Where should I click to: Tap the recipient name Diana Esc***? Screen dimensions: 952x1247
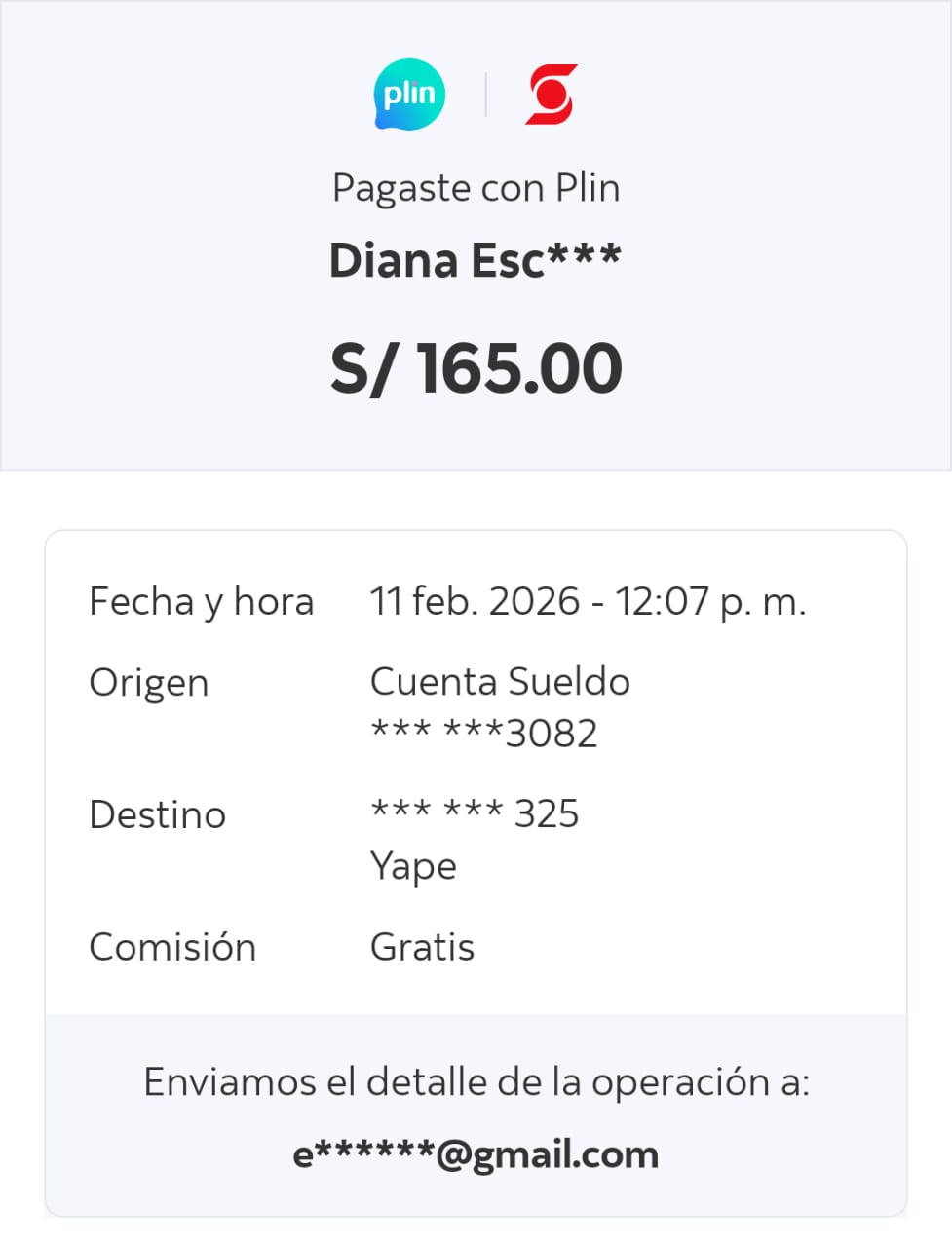pyautogui.click(x=476, y=260)
